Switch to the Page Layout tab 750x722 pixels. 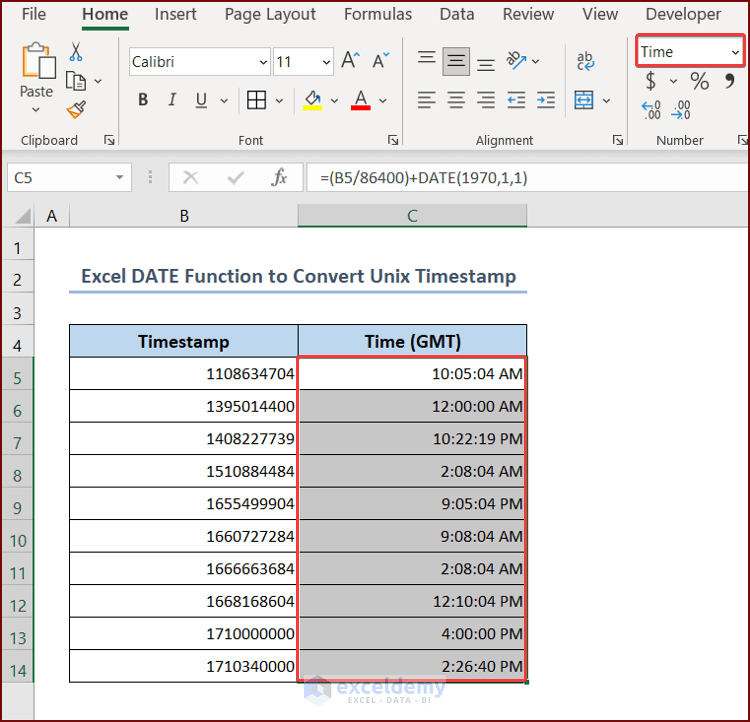tap(270, 14)
